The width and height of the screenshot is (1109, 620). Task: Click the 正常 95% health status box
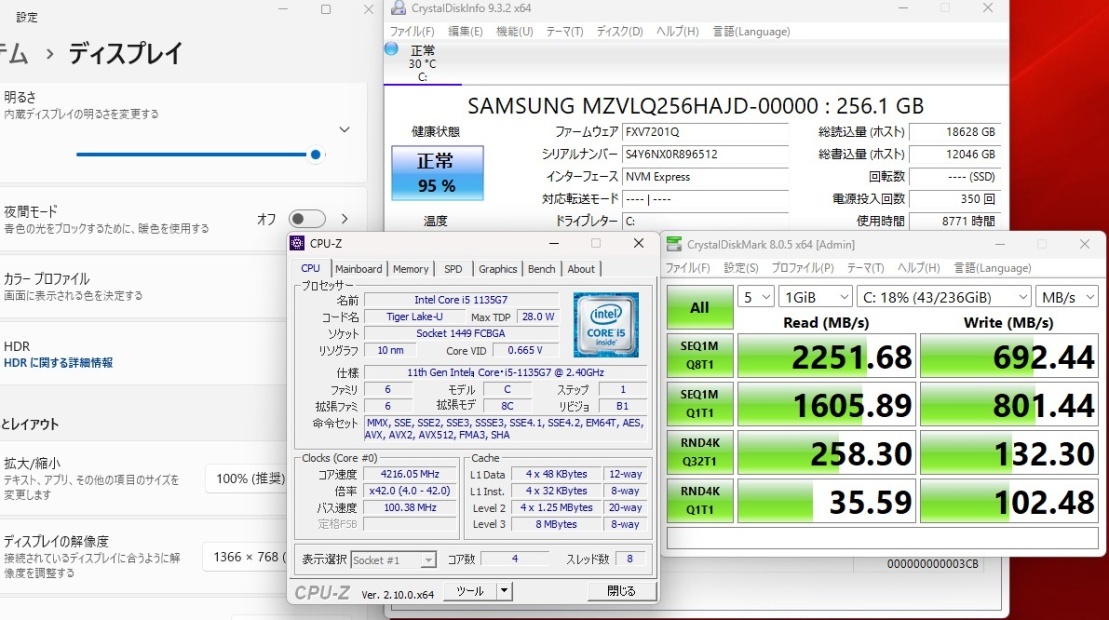point(436,173)
